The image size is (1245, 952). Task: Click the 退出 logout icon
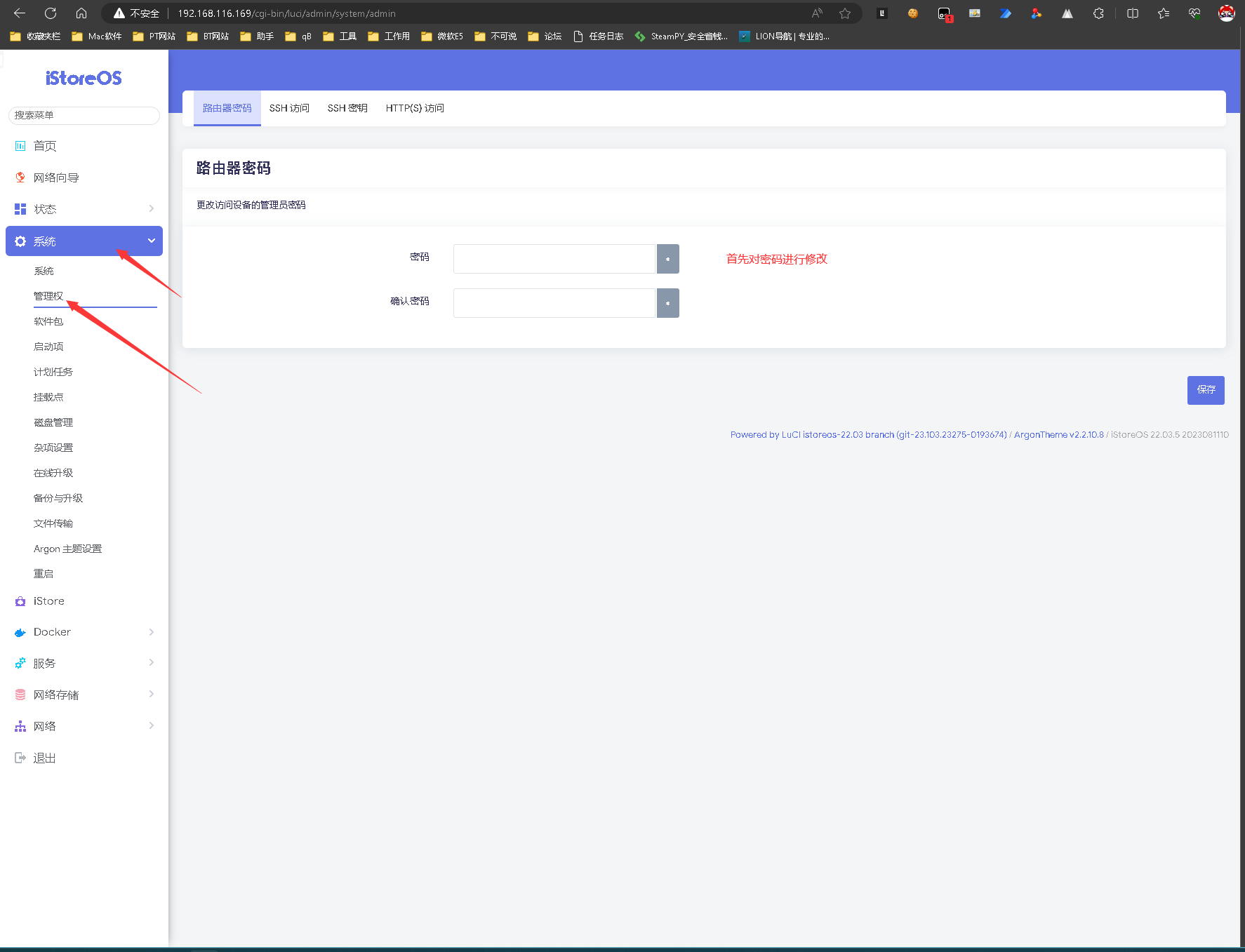(x=20, y=758)
